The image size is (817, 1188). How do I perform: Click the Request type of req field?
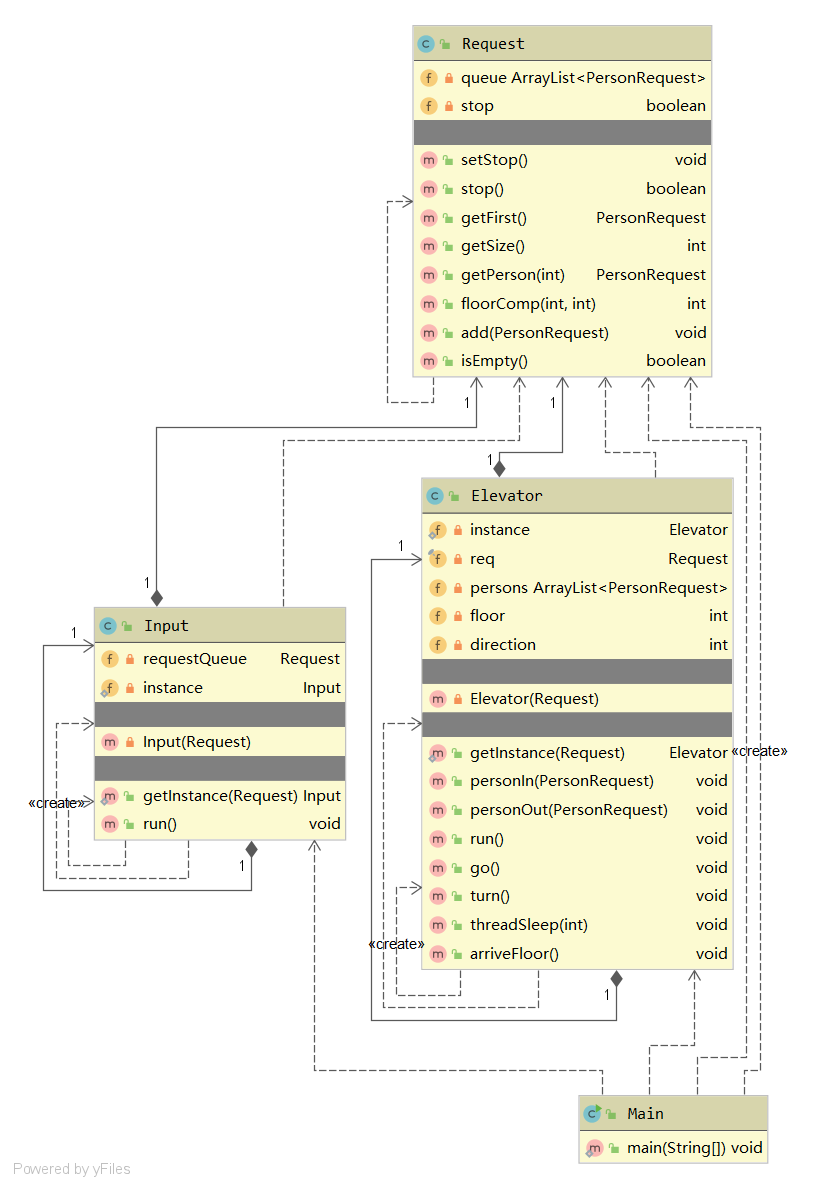coord(697,559)
